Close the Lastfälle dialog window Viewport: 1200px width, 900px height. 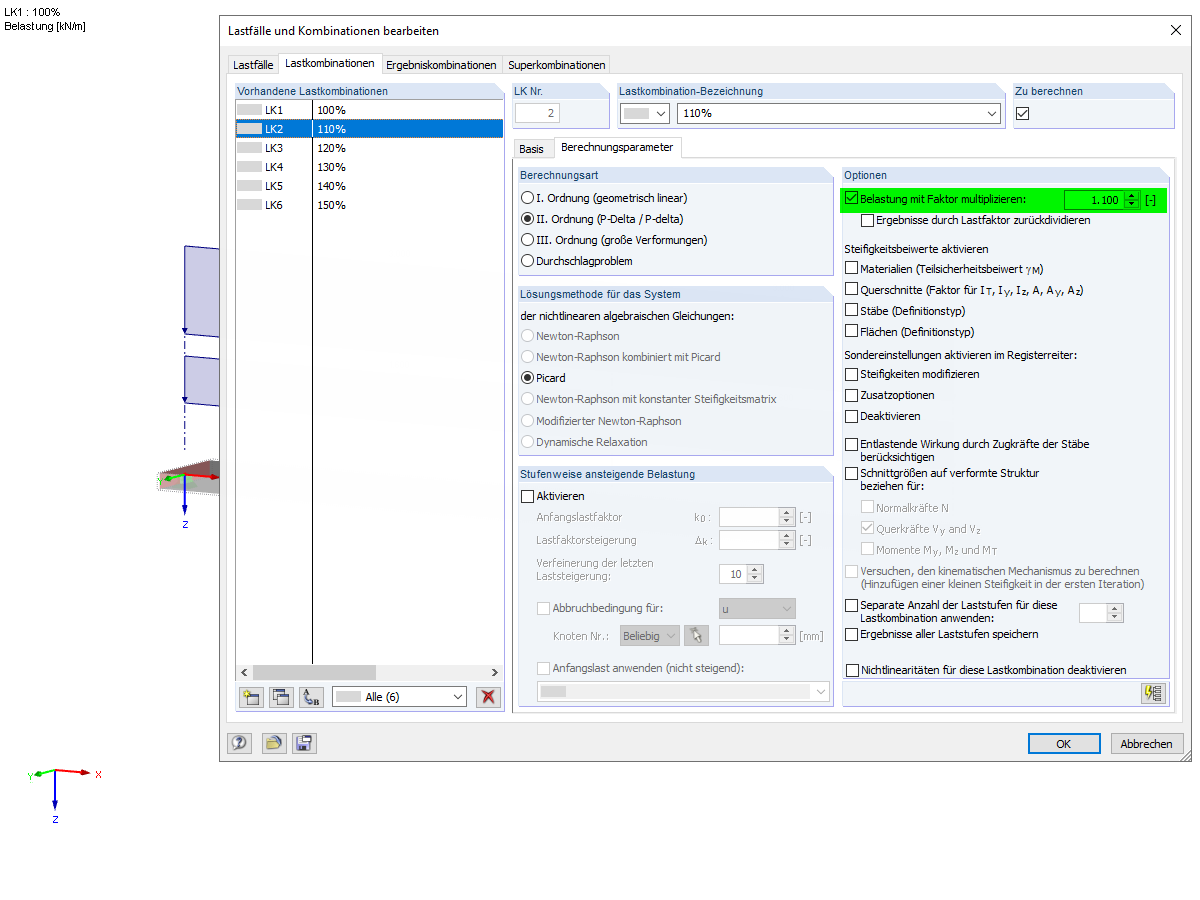click(x=1175, y=31)
